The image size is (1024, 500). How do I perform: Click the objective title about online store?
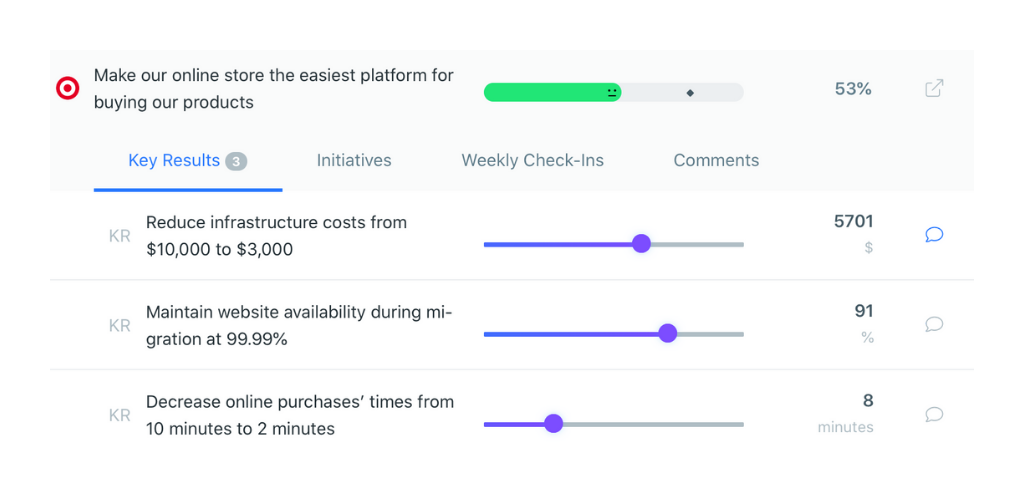pos(274,89)
